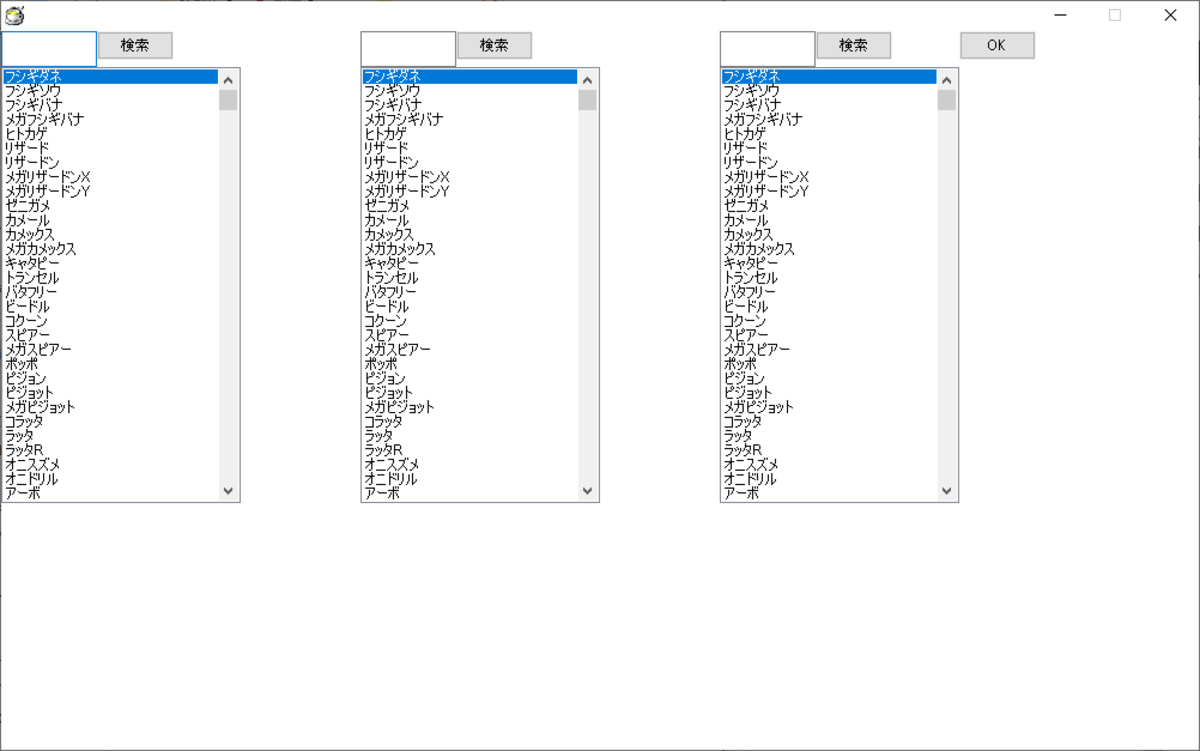Click the up arrow of the left list scrollbar
Image resolution: width=1200 pixels, height=751 pixels.
[x=228, y=80]
